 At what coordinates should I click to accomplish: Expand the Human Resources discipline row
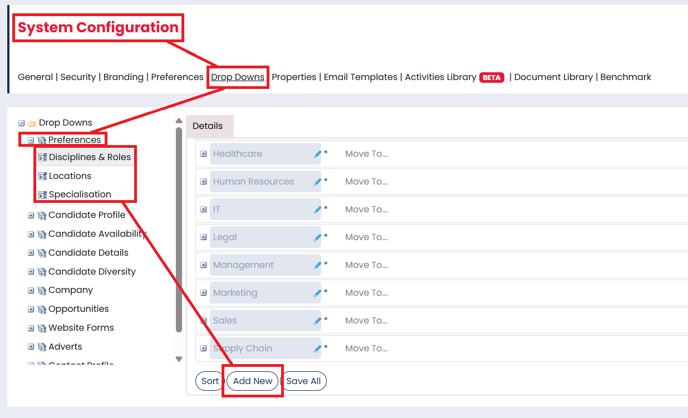204,182
